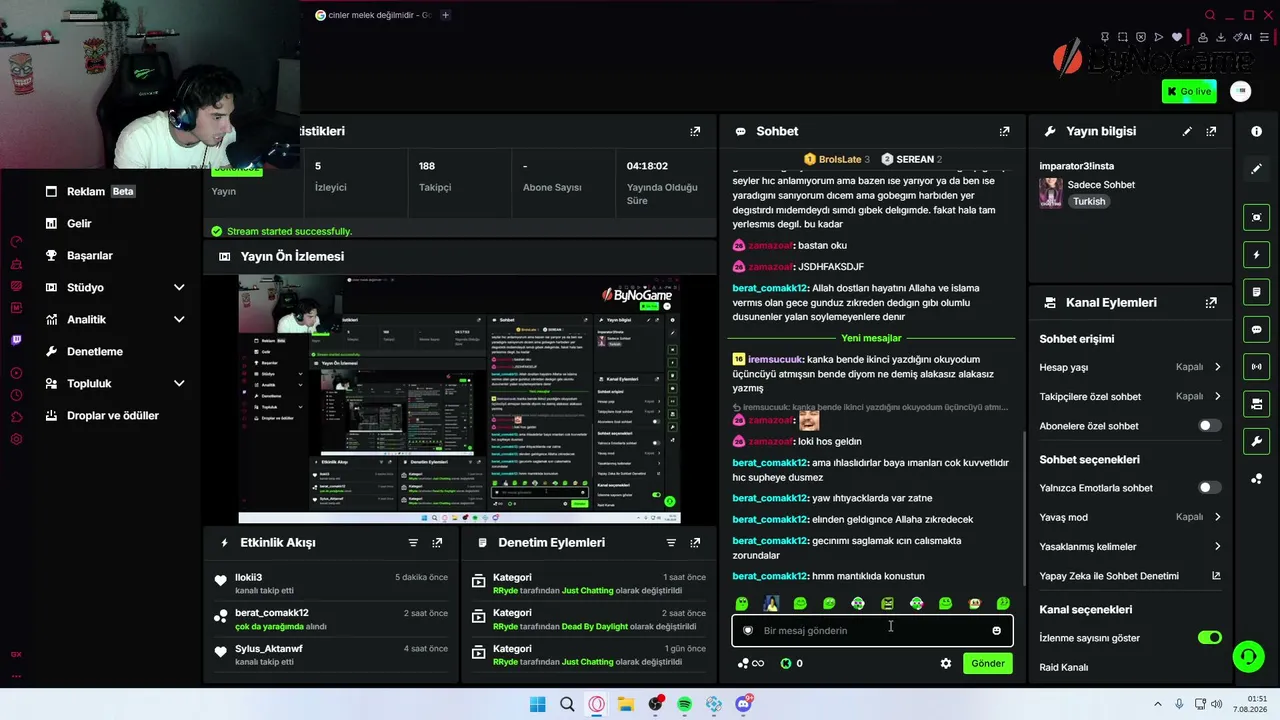Toggle the chat bubble widget icon in the right bar

[x=1257, y=329]
